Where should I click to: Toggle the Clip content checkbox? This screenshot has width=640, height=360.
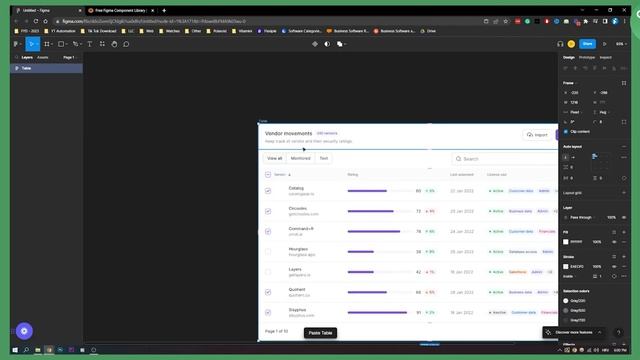pos(566,132)
